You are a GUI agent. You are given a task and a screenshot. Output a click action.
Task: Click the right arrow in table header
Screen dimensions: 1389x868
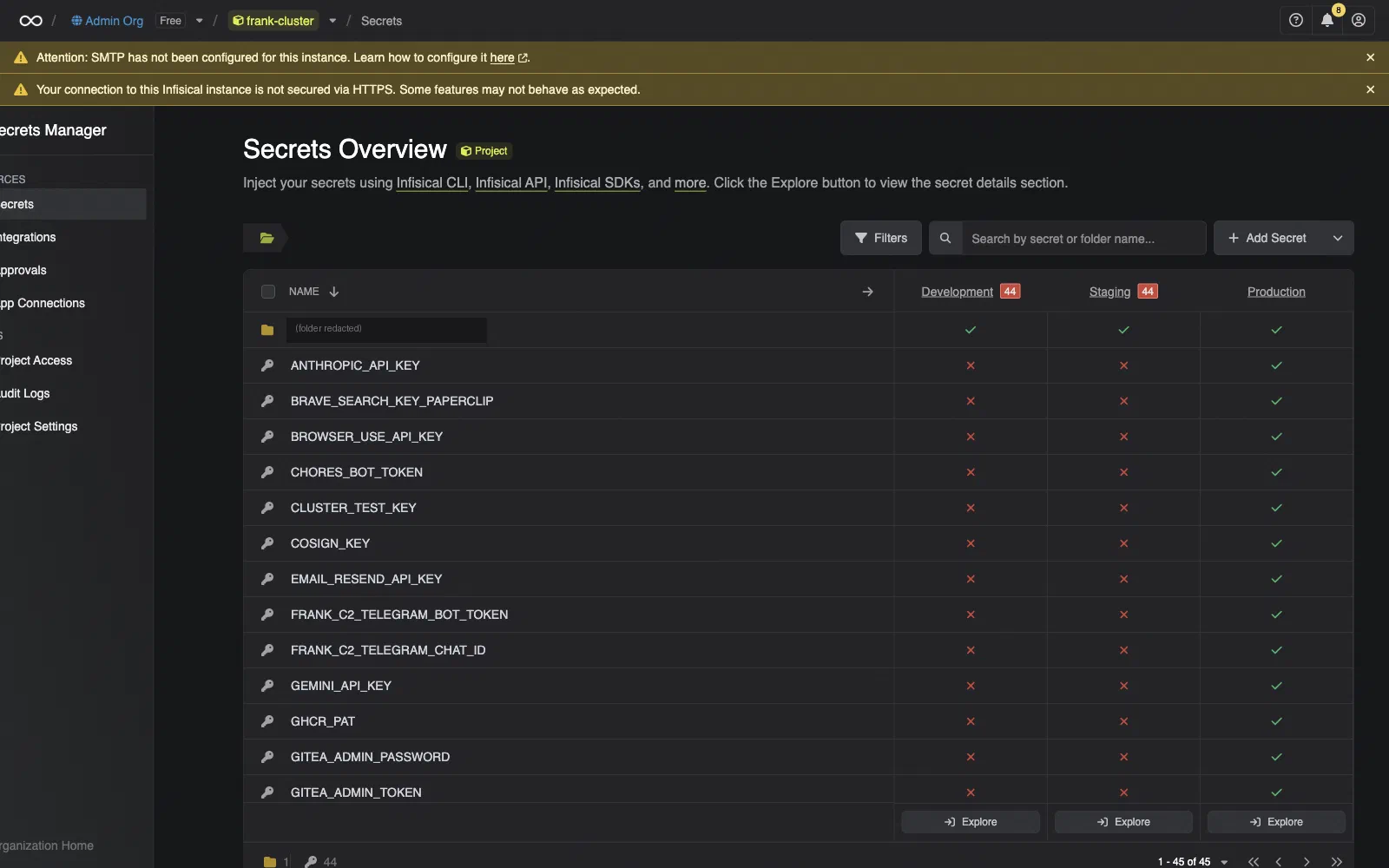tap(867, 292)
